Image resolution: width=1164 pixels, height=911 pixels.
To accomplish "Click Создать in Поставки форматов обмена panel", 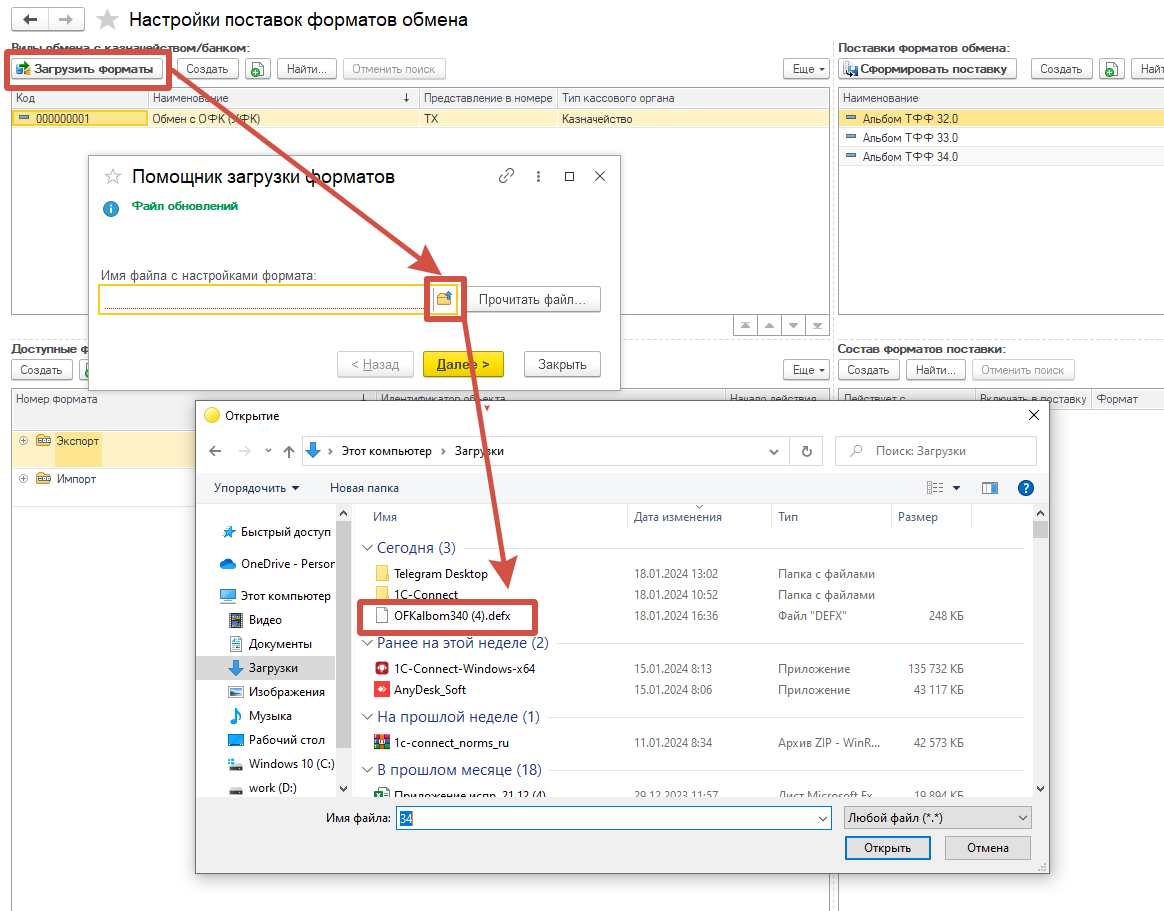I will 1061,69.
